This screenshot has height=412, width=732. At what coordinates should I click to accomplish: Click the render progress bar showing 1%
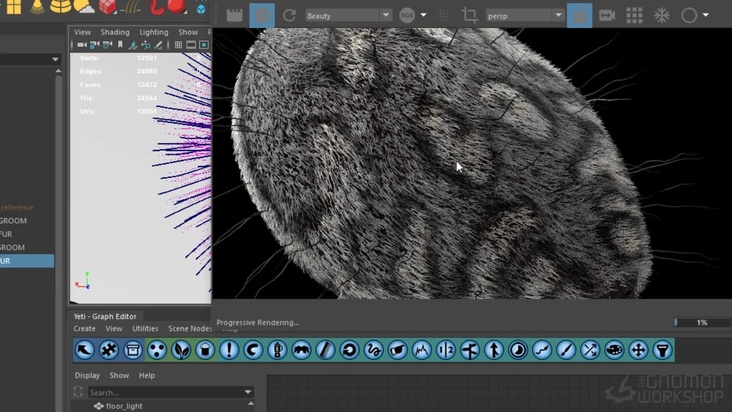coord(702,322)
